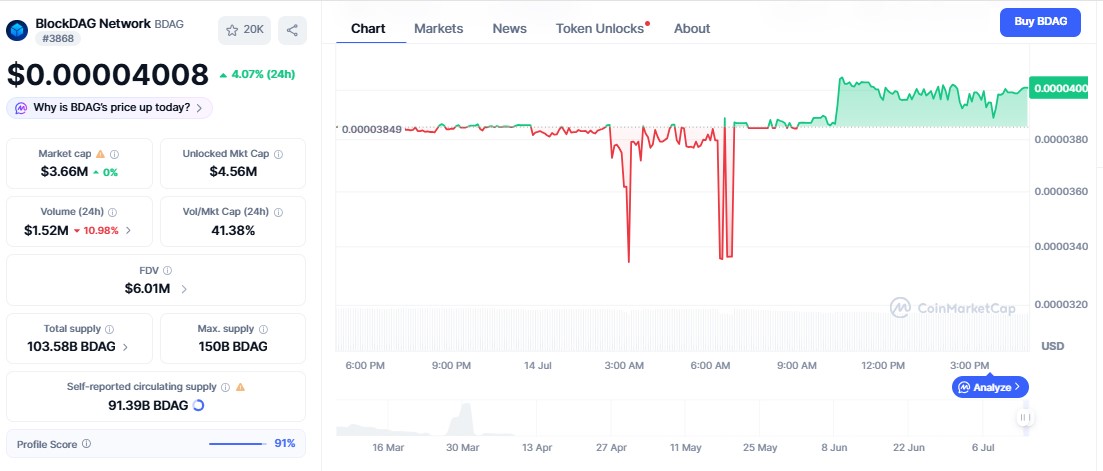
Task: Expand the Total supply 103.58B BDAG chevron
Action: [x=125, y=347]
